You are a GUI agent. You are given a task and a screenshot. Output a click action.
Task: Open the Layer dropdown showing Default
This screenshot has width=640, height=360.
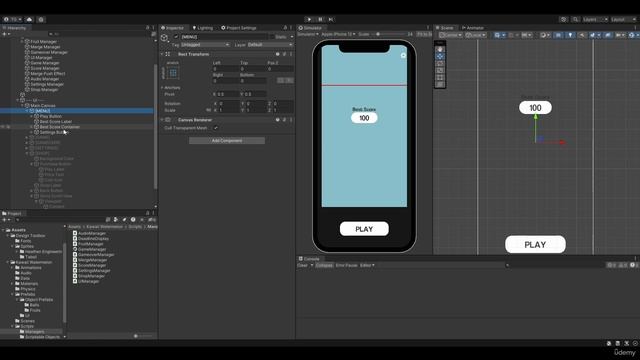click(270, 44)
